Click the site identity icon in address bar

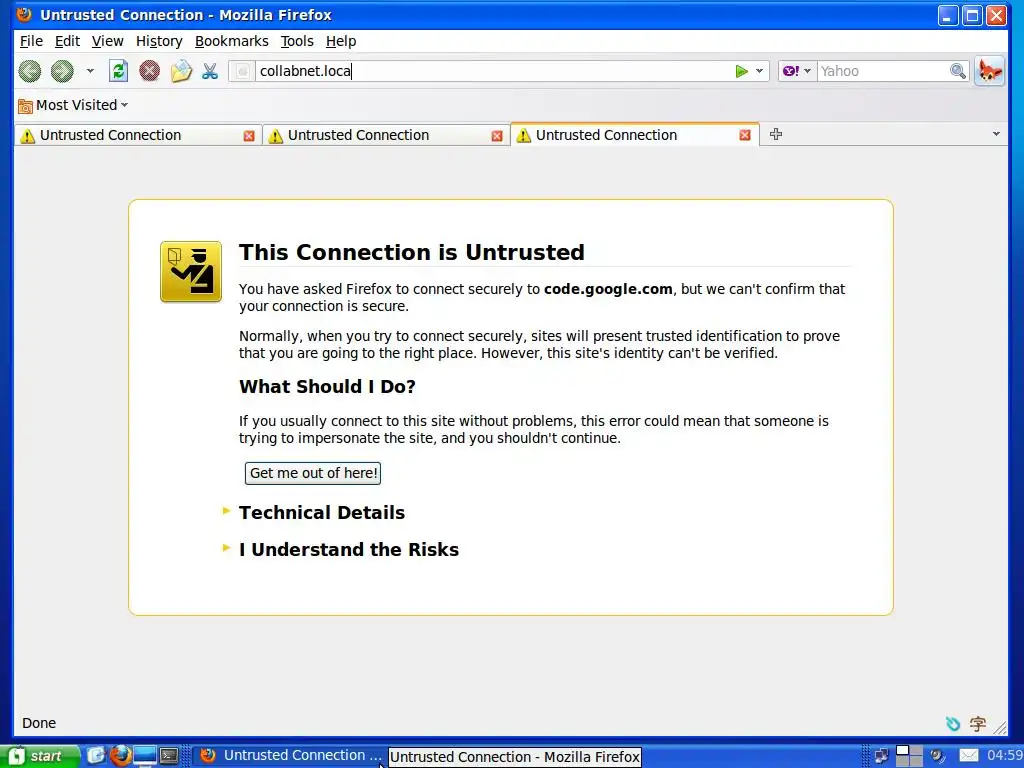click(x=242, y=71)
